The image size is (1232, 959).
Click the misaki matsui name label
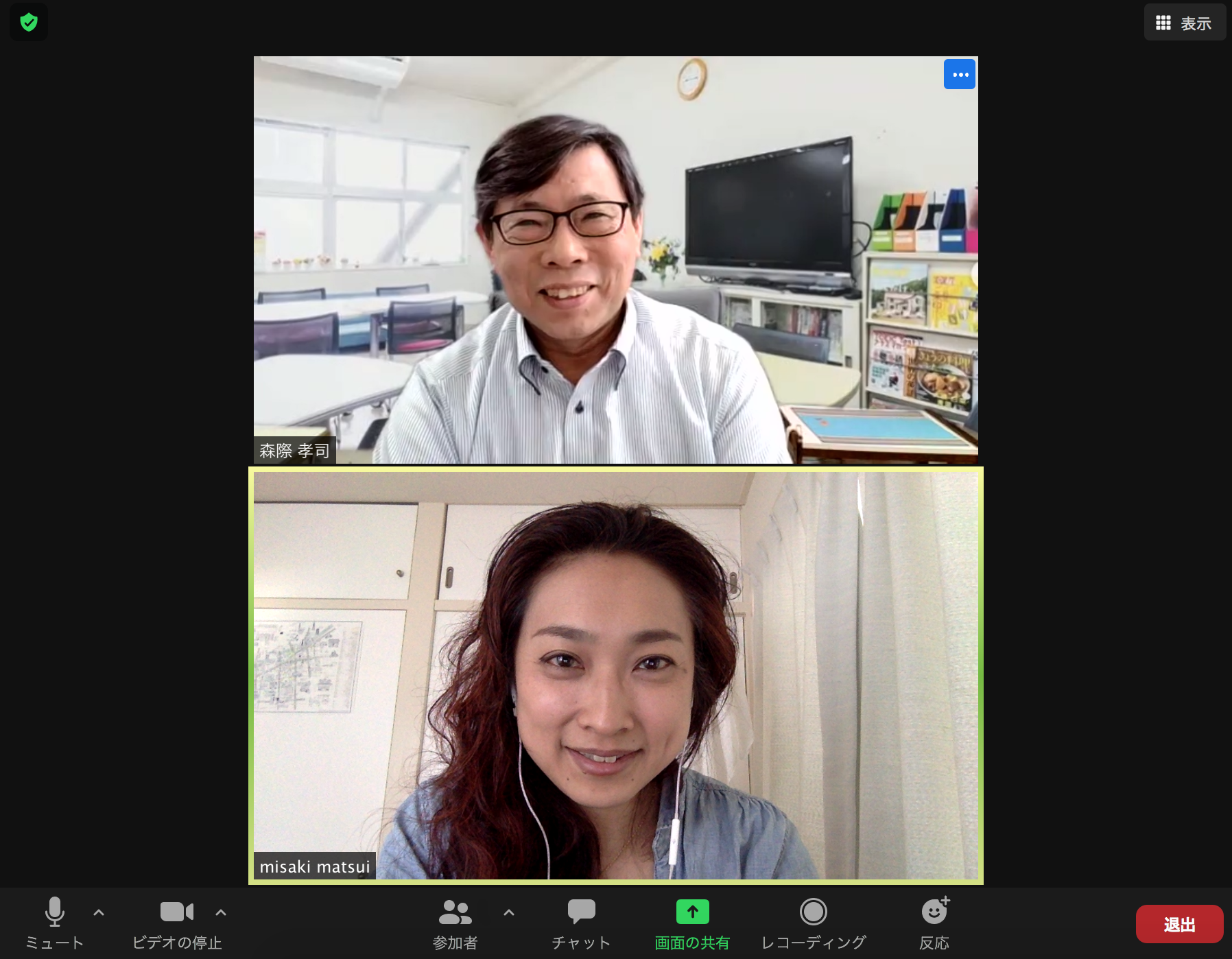[x=315, y=866]
